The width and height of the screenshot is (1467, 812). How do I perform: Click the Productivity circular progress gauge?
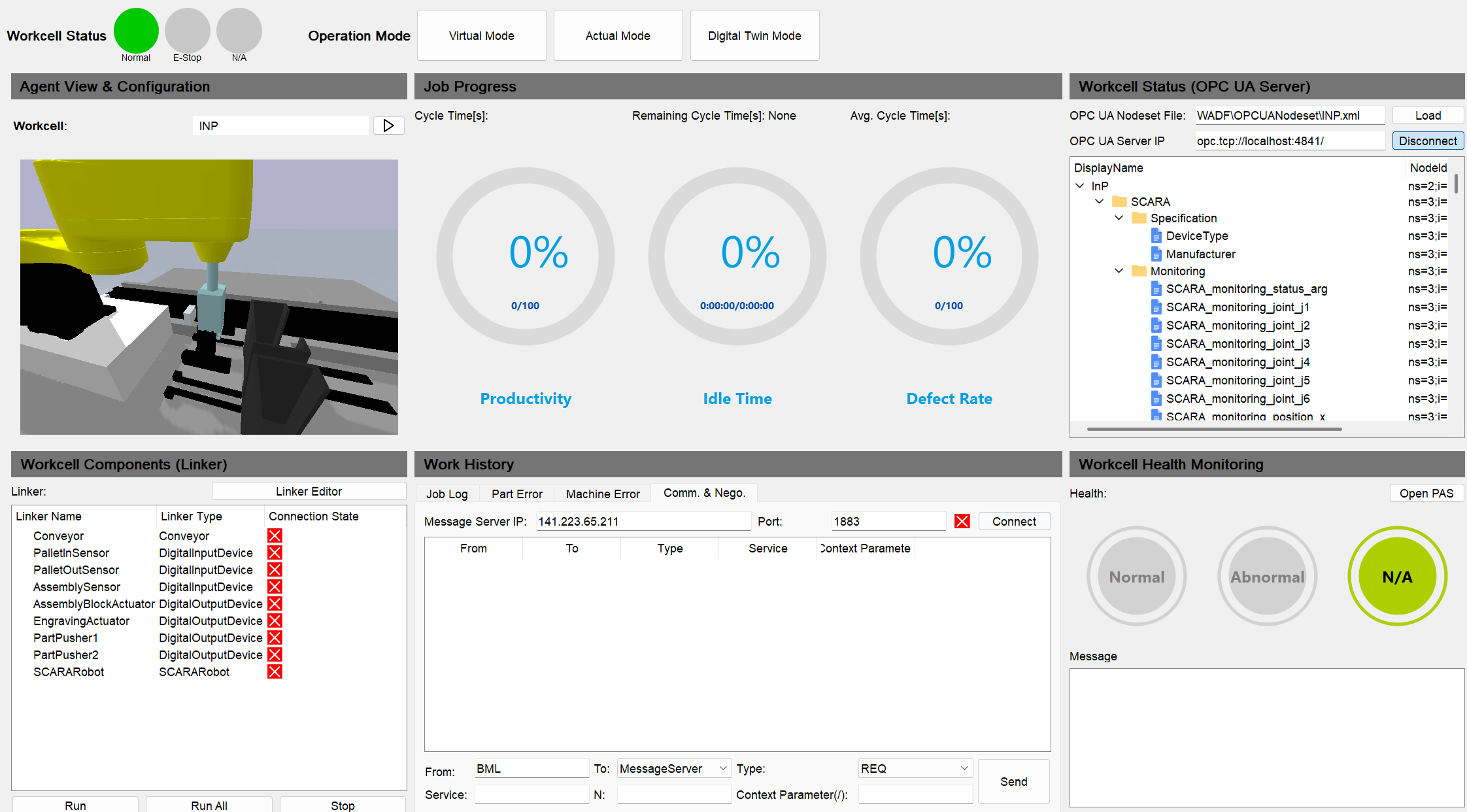pos(526,256)
